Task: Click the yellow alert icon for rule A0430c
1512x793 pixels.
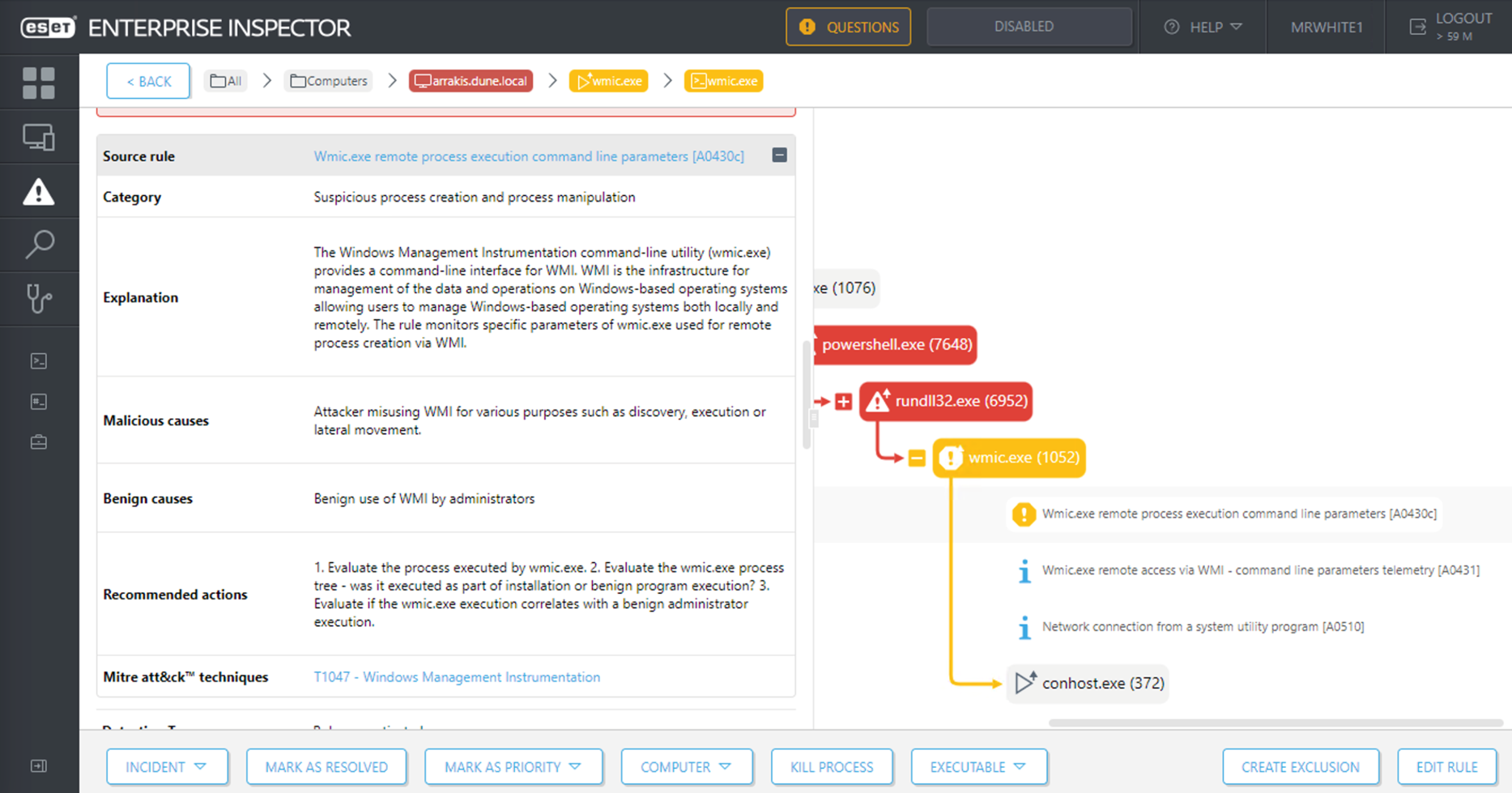Action: [1024, 514]
